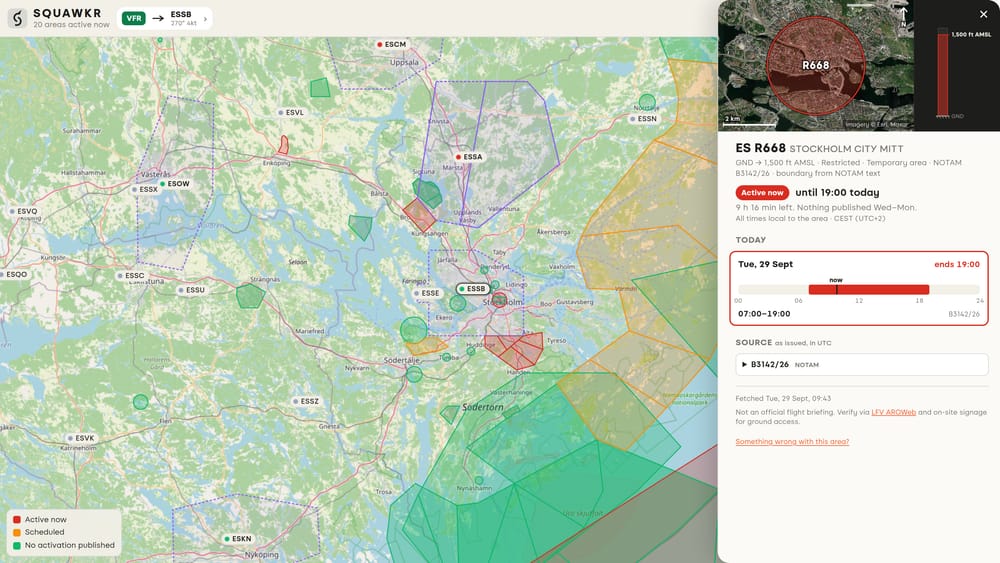The width and height of the screenshot is (1000, 563).
Task: Select the red polygon cluster near Huddinge
Action: [514, 350]
